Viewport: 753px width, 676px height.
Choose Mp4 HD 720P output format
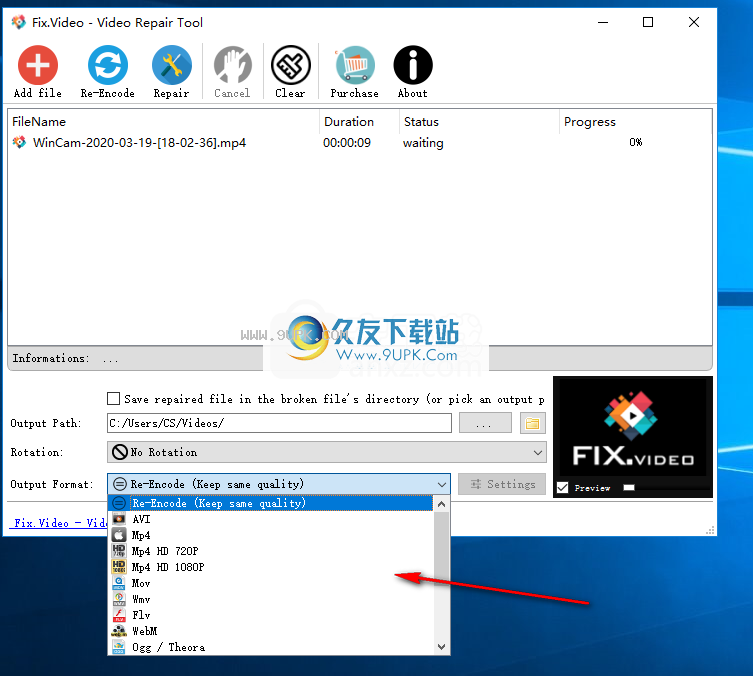[271, 551]
